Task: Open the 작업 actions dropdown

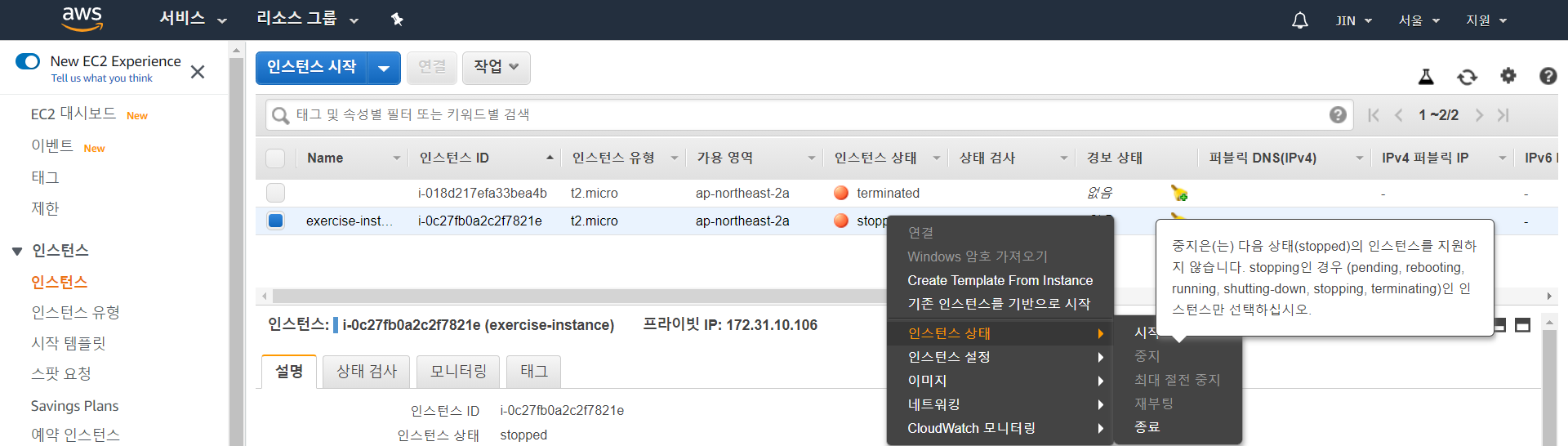Action: coord(496,67)
